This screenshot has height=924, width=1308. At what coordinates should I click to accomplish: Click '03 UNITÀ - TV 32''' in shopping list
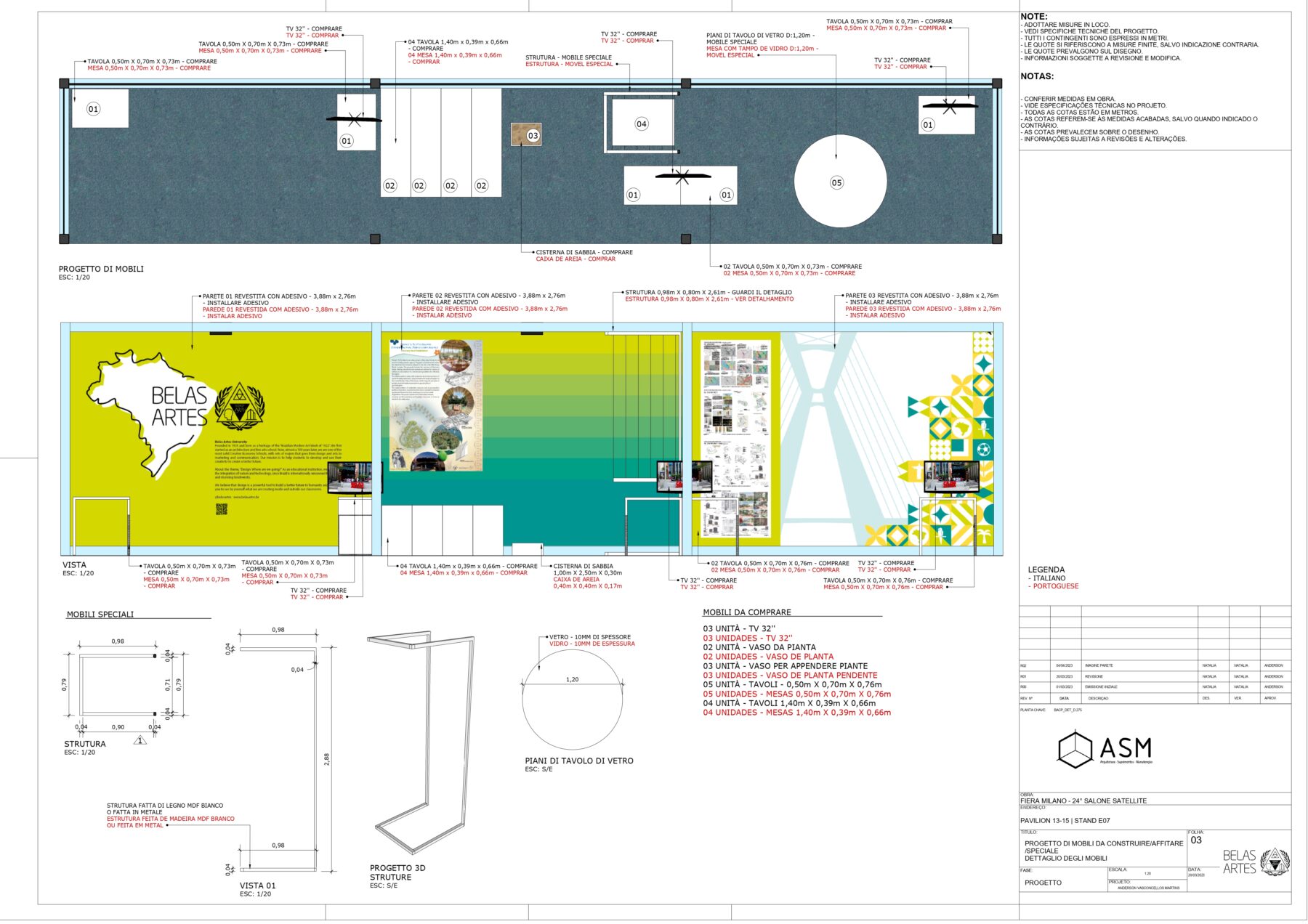coord(739,629)
